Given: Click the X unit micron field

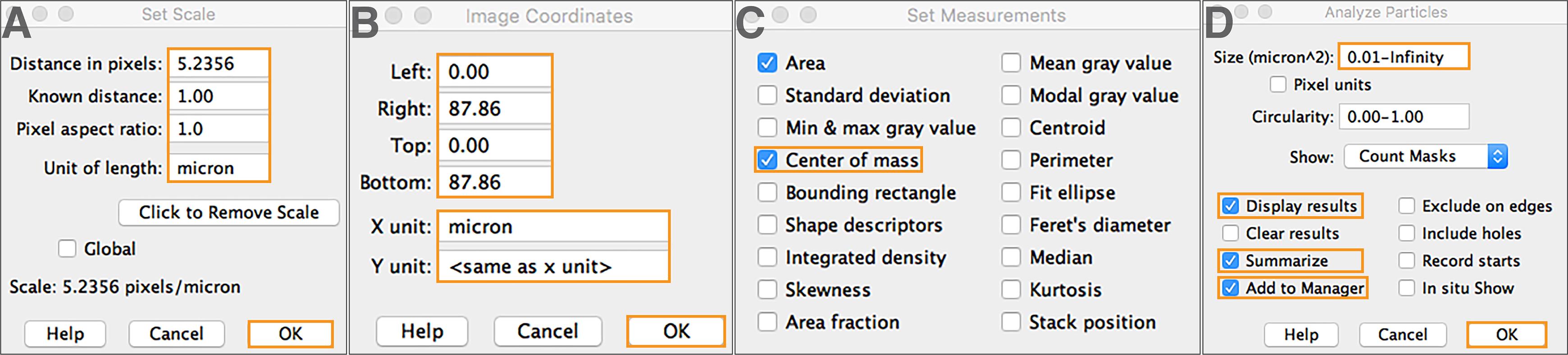Looking at the screenshot, I should (x=553, y=227).
